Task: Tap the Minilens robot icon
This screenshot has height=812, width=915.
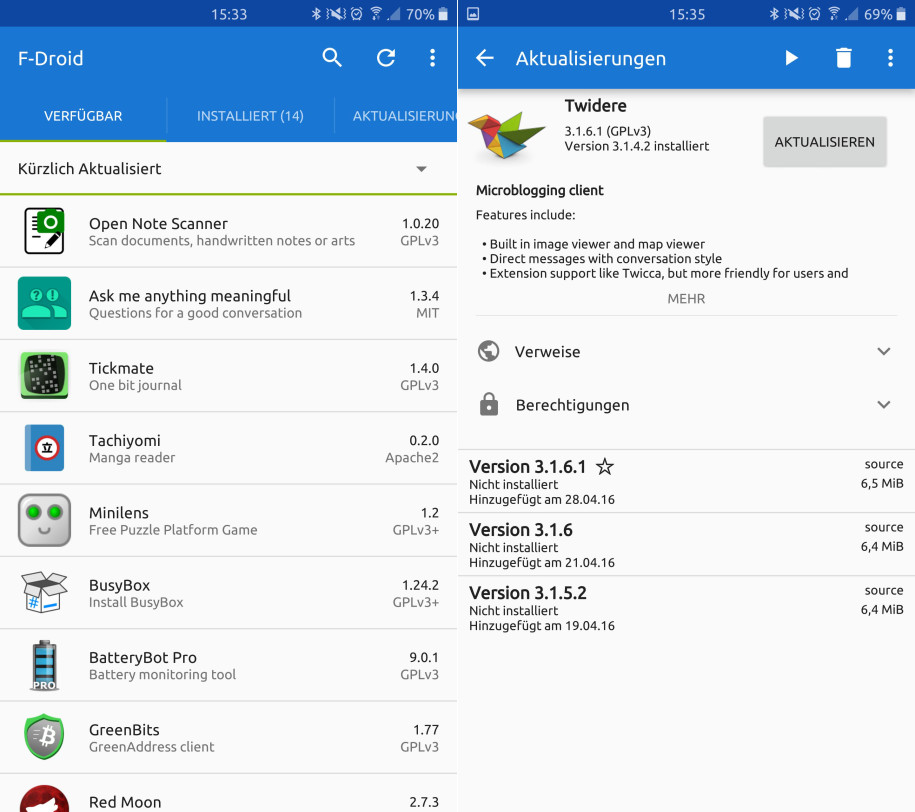Action: 44,520
